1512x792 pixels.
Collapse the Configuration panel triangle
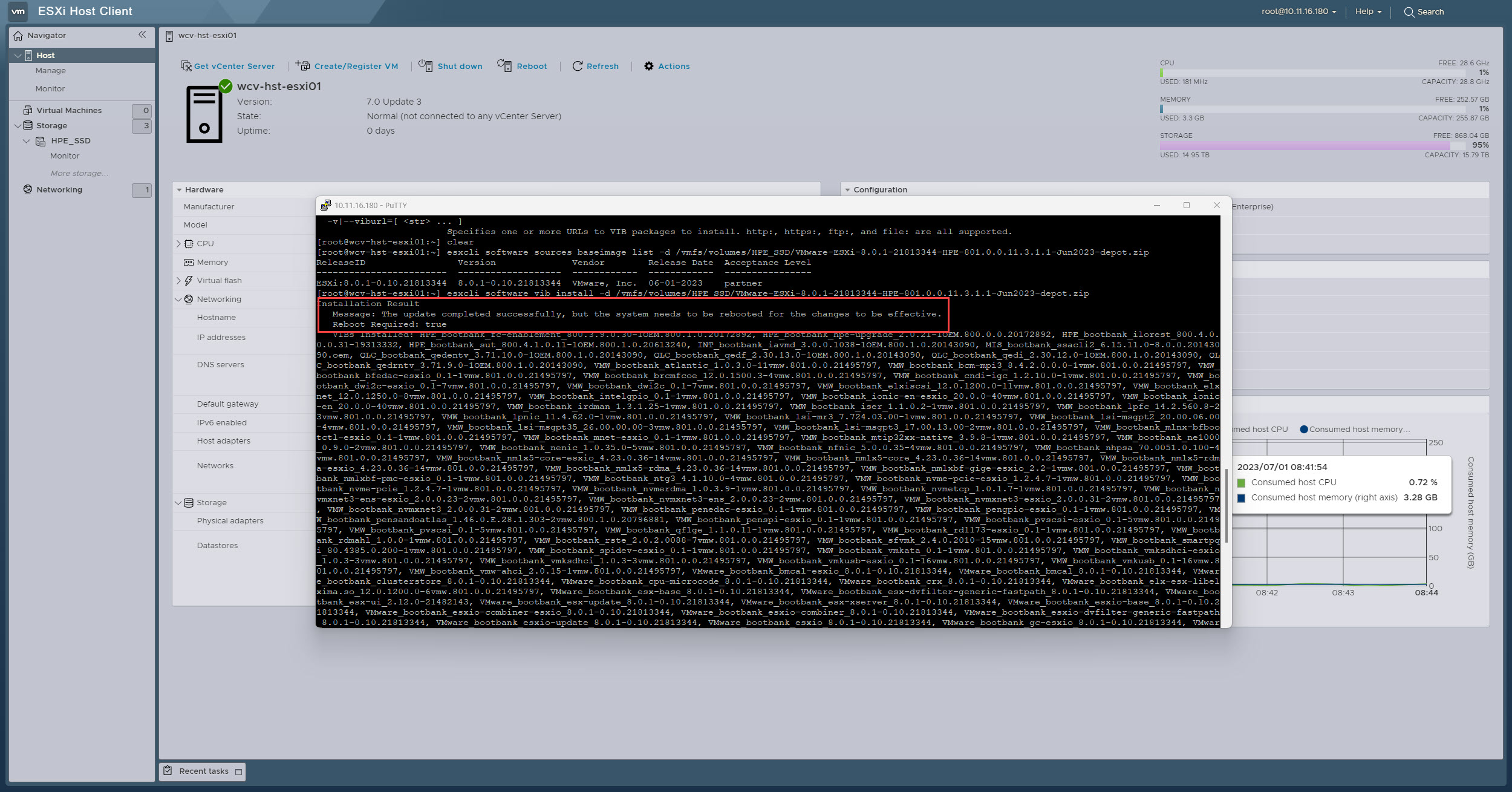tap(848, 190)
